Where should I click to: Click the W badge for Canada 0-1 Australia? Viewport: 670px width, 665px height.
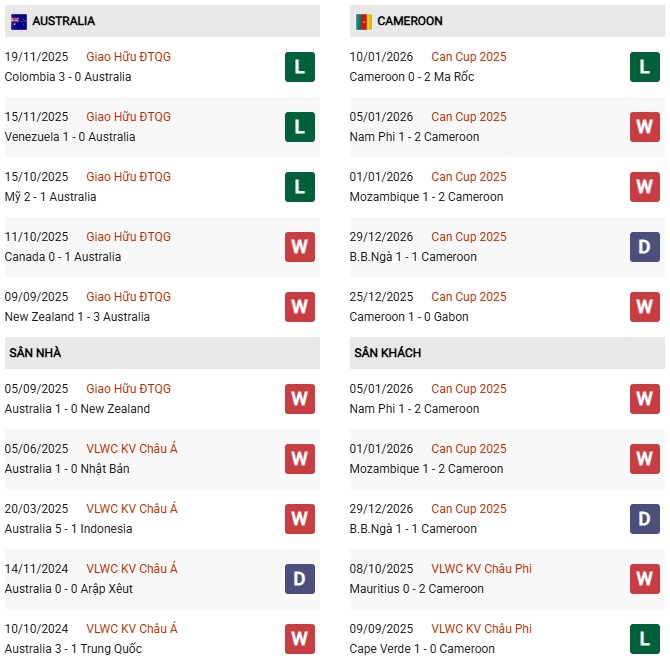pos(299,247)
